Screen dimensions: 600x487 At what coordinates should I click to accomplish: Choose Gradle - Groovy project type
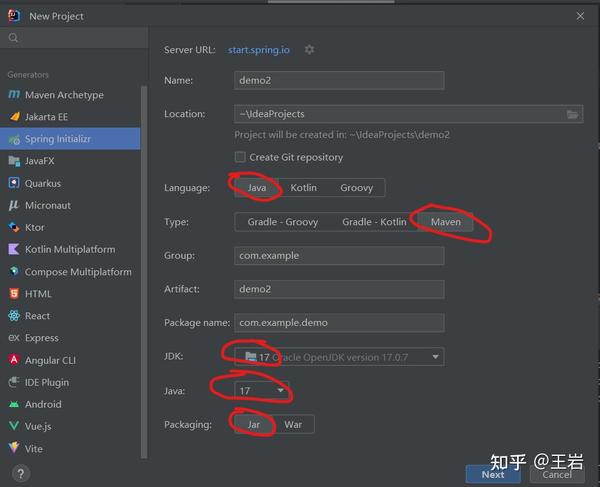(x=282, y=222)
